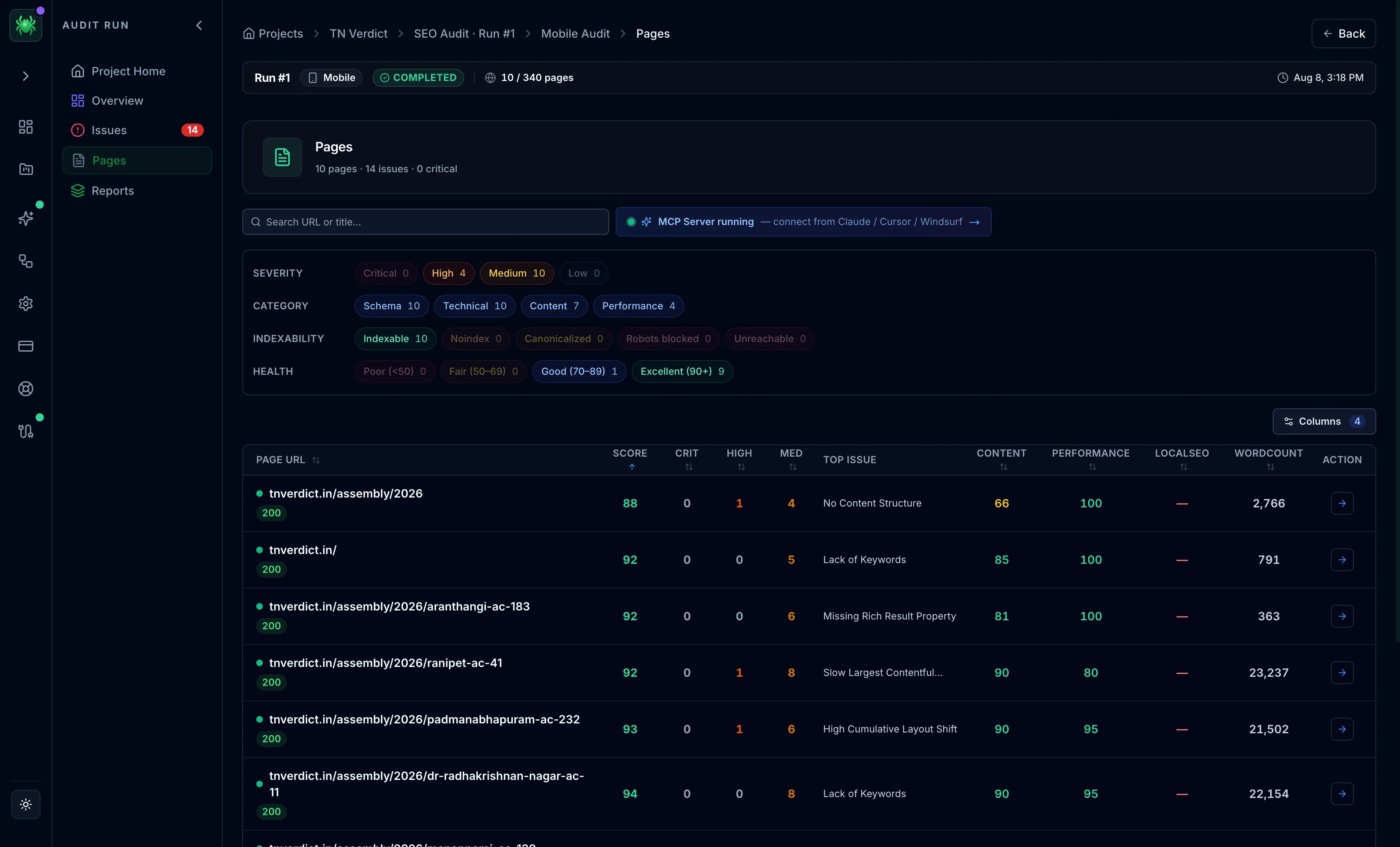Sort by HIGH column
The image size is (1400, 847).
[739, 460]
